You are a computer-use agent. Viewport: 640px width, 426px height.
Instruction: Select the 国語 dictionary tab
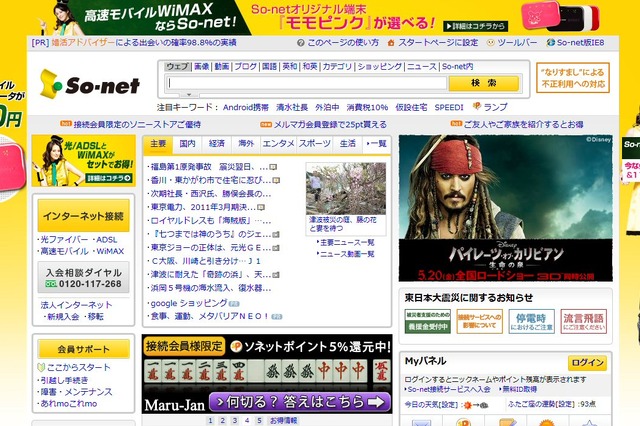tap(269, 66)
